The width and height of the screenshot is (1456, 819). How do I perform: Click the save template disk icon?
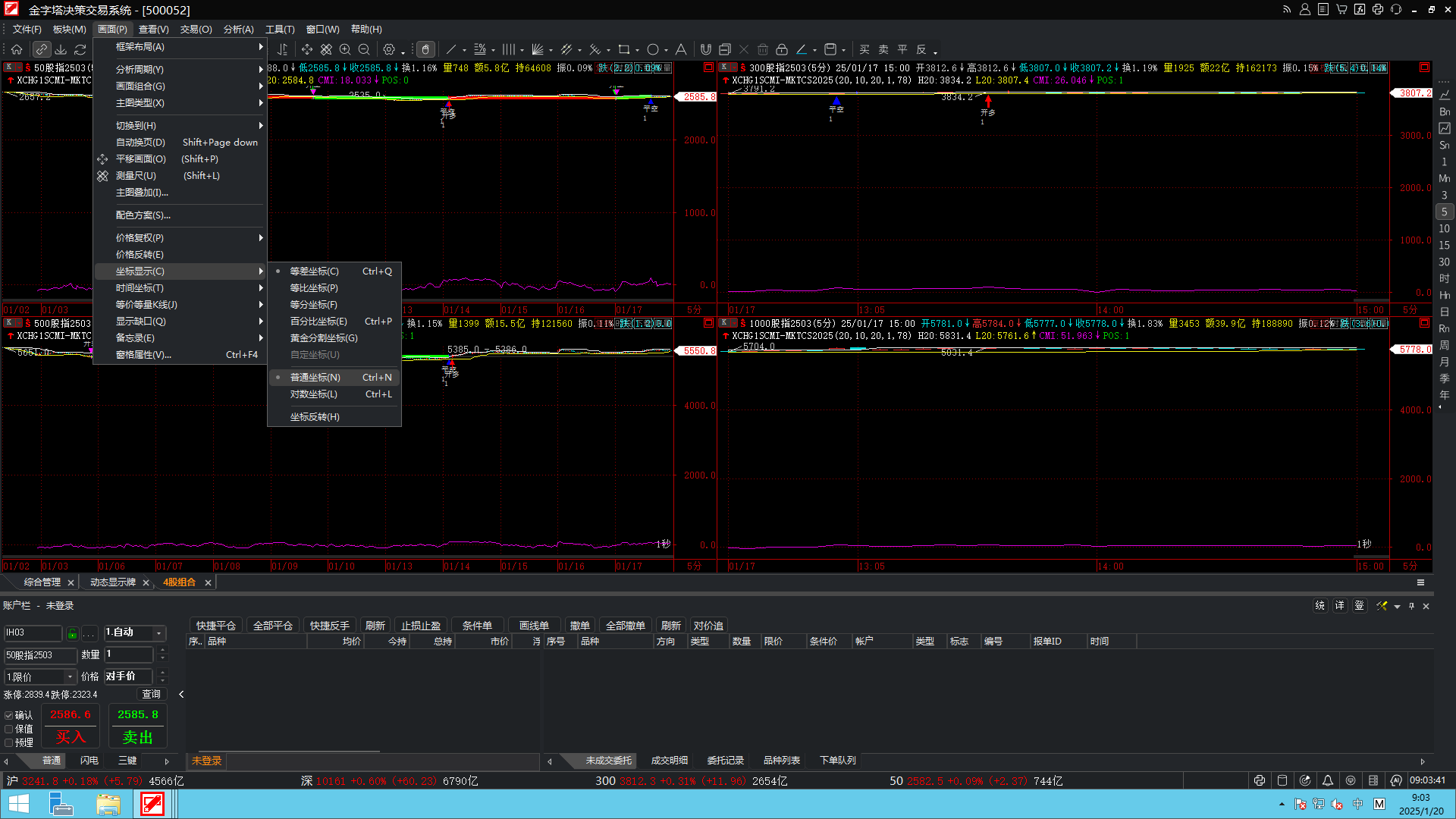tap(830, 49)
